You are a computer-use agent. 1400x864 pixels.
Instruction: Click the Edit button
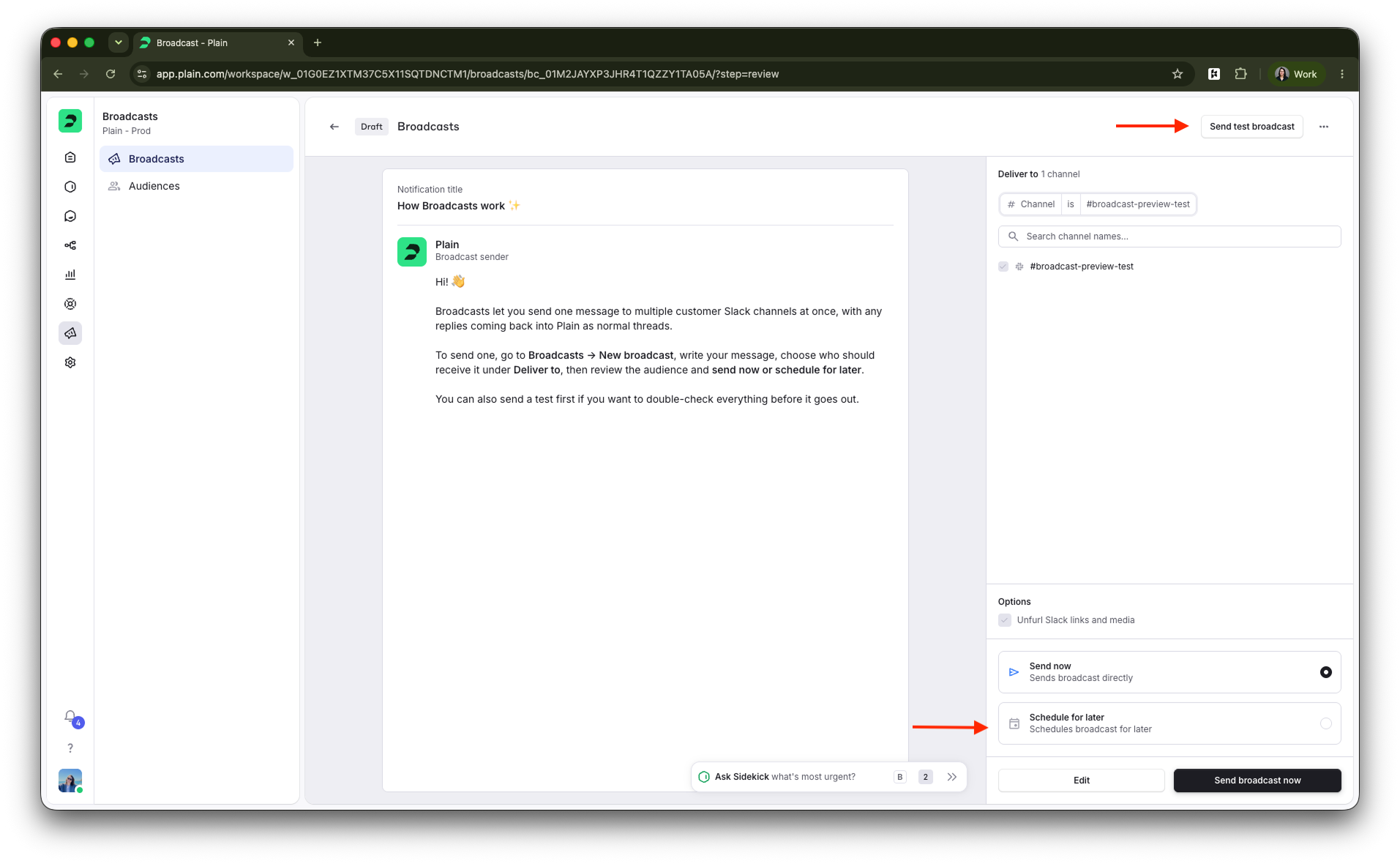tap(1081, 781)
